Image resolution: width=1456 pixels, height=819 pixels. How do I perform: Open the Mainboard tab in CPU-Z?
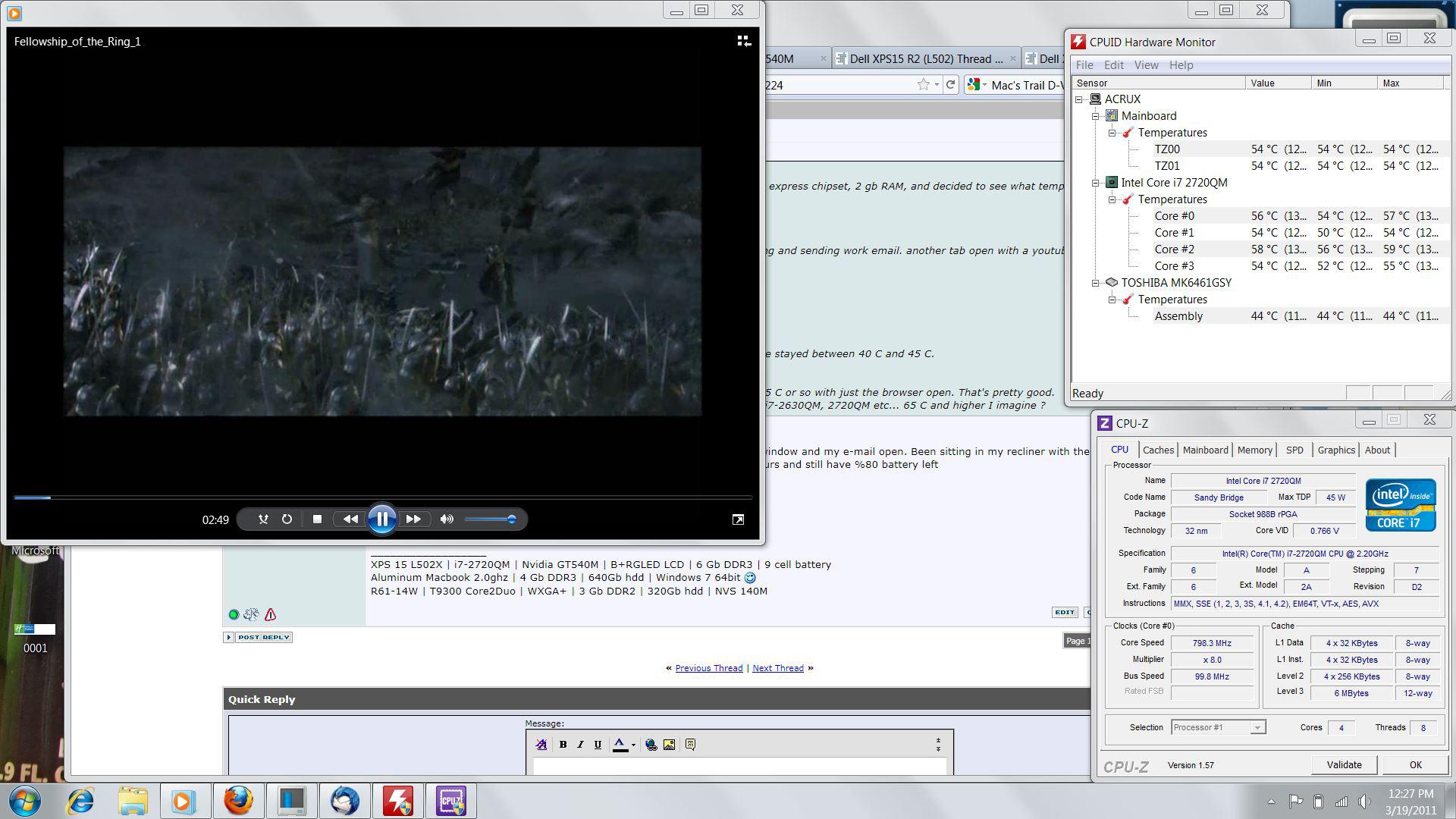coord(1205,450)
